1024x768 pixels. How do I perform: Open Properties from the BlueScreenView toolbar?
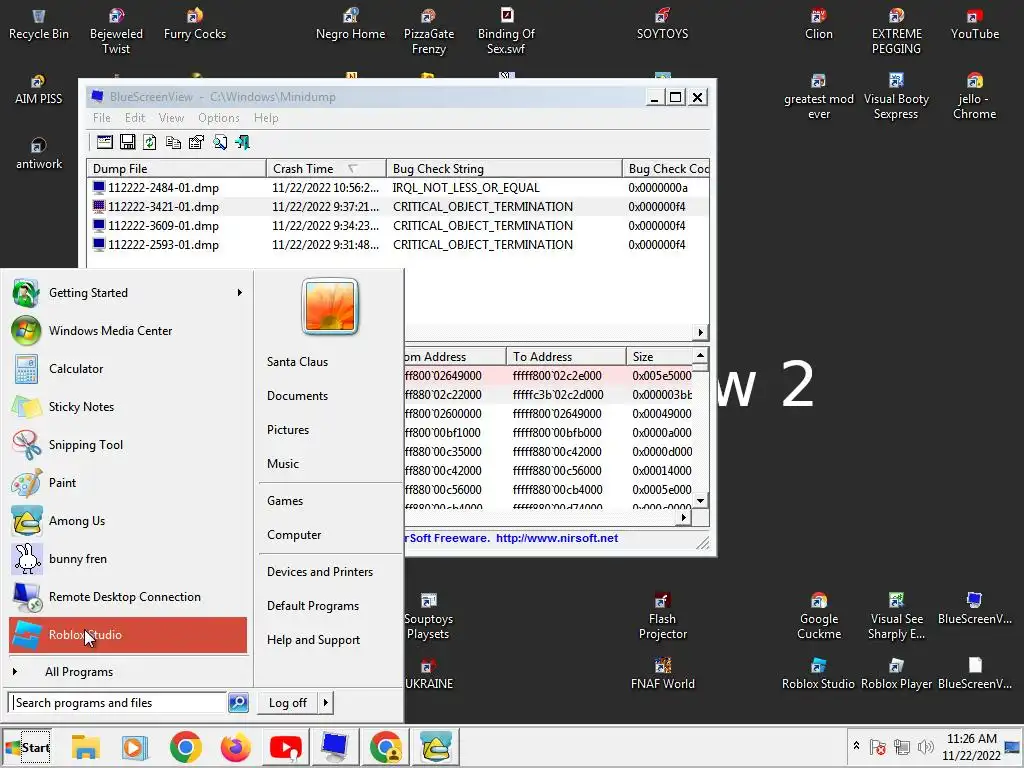pyautogui.click(x=196, y=142)
